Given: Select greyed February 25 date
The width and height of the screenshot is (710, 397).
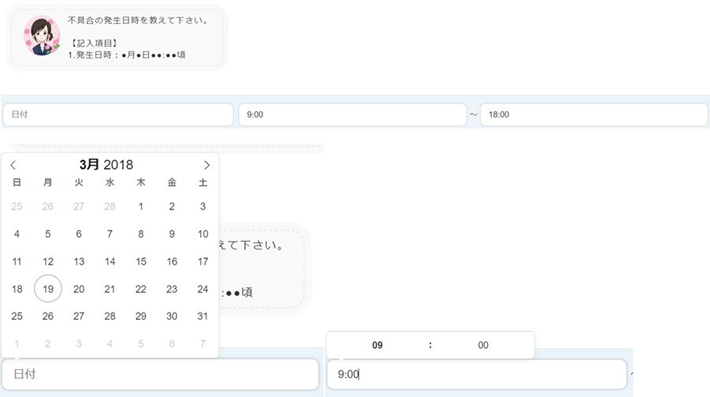Looking at the screenshot, I should coord(17,206).
